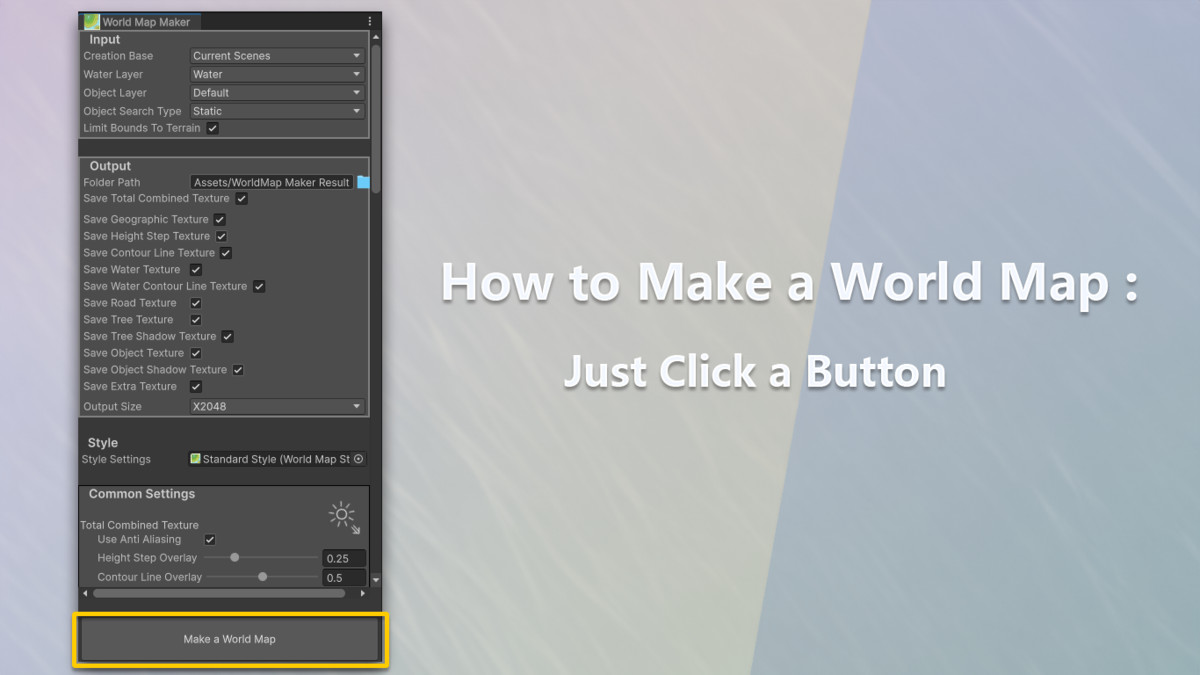Open the Creation Base dropdown
Image resolution: width=1200 pixels, height=675 pixels.
[277, 56]
